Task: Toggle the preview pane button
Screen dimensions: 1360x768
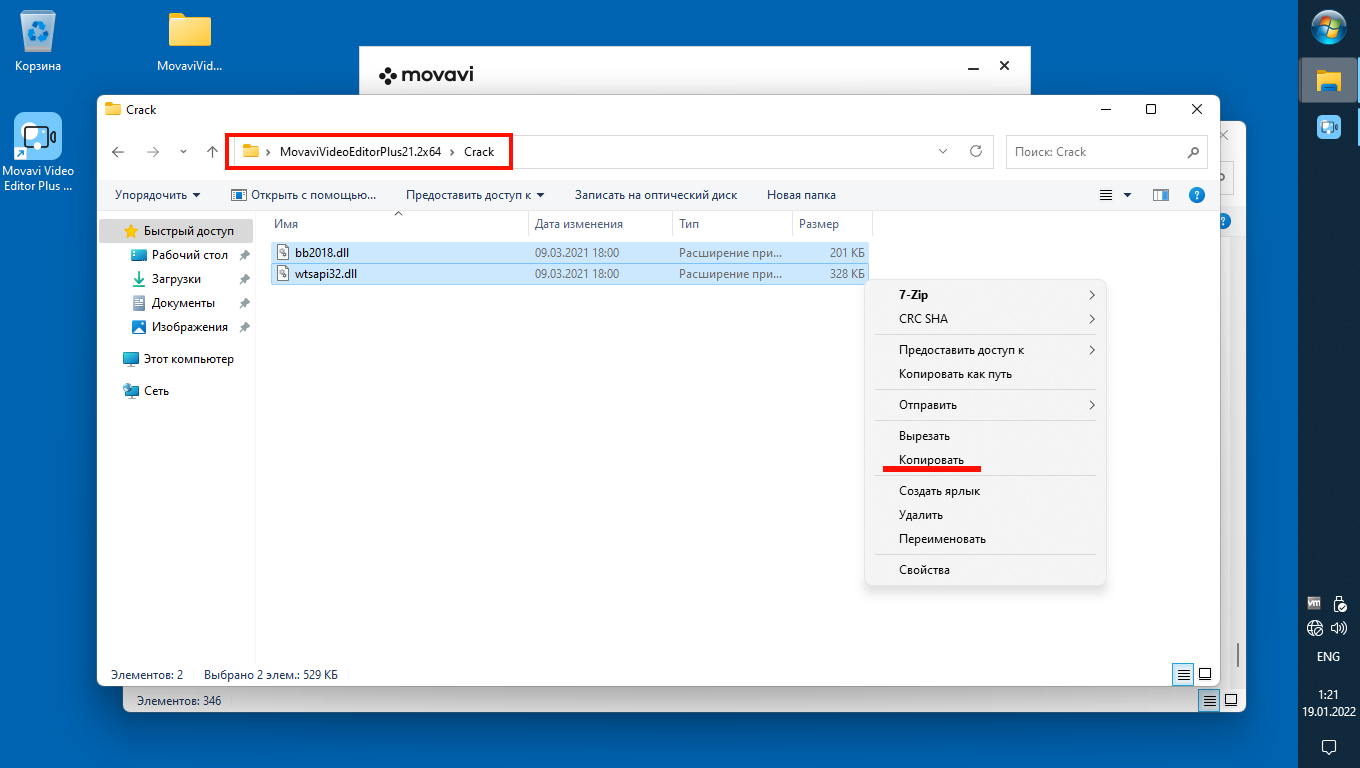Action: coord(1161,195)
